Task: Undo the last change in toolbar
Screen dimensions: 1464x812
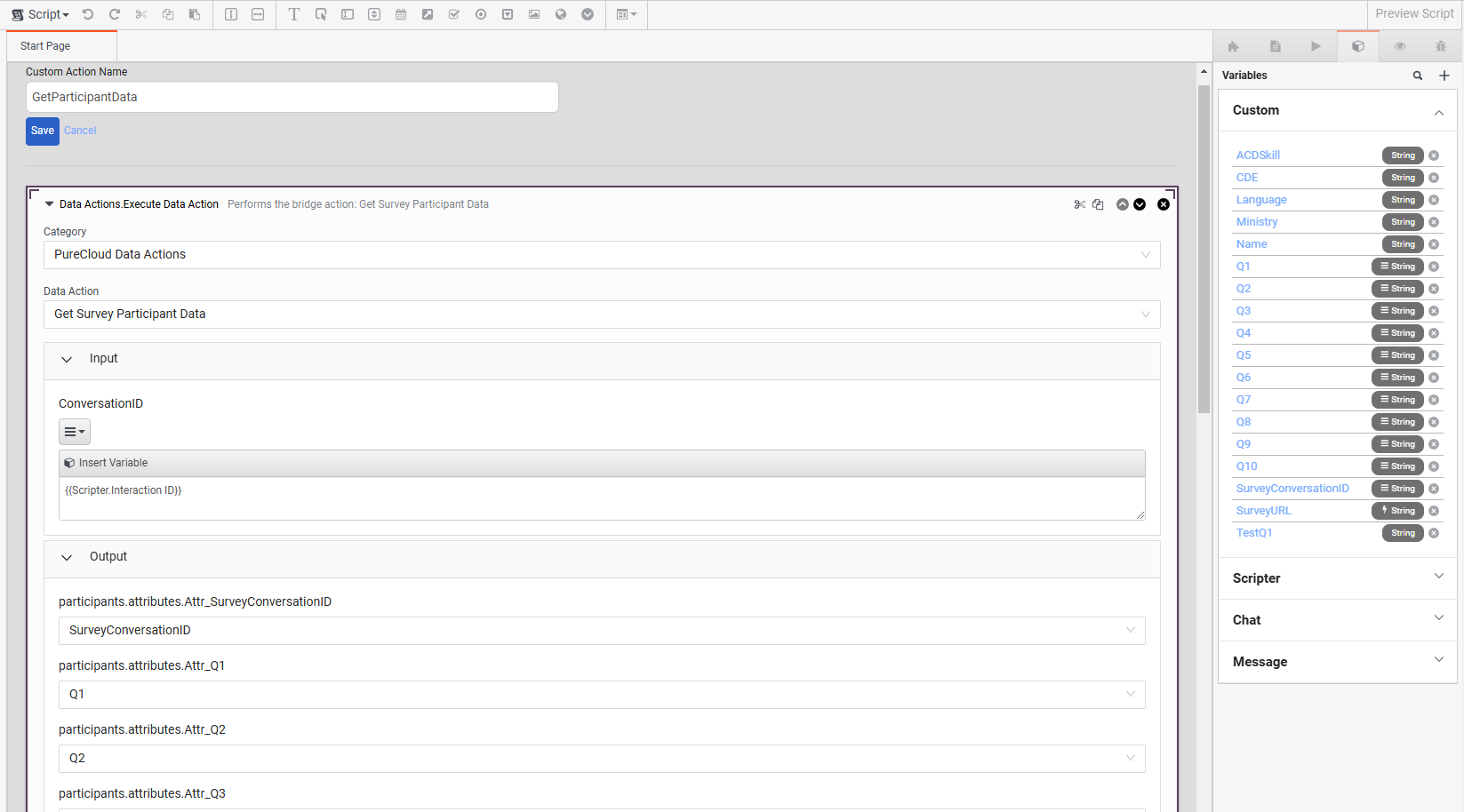Action: 88,14
